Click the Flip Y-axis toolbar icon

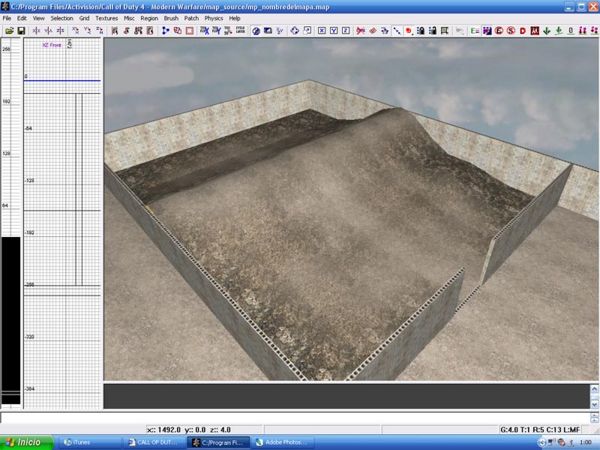[x=48, y=31]
